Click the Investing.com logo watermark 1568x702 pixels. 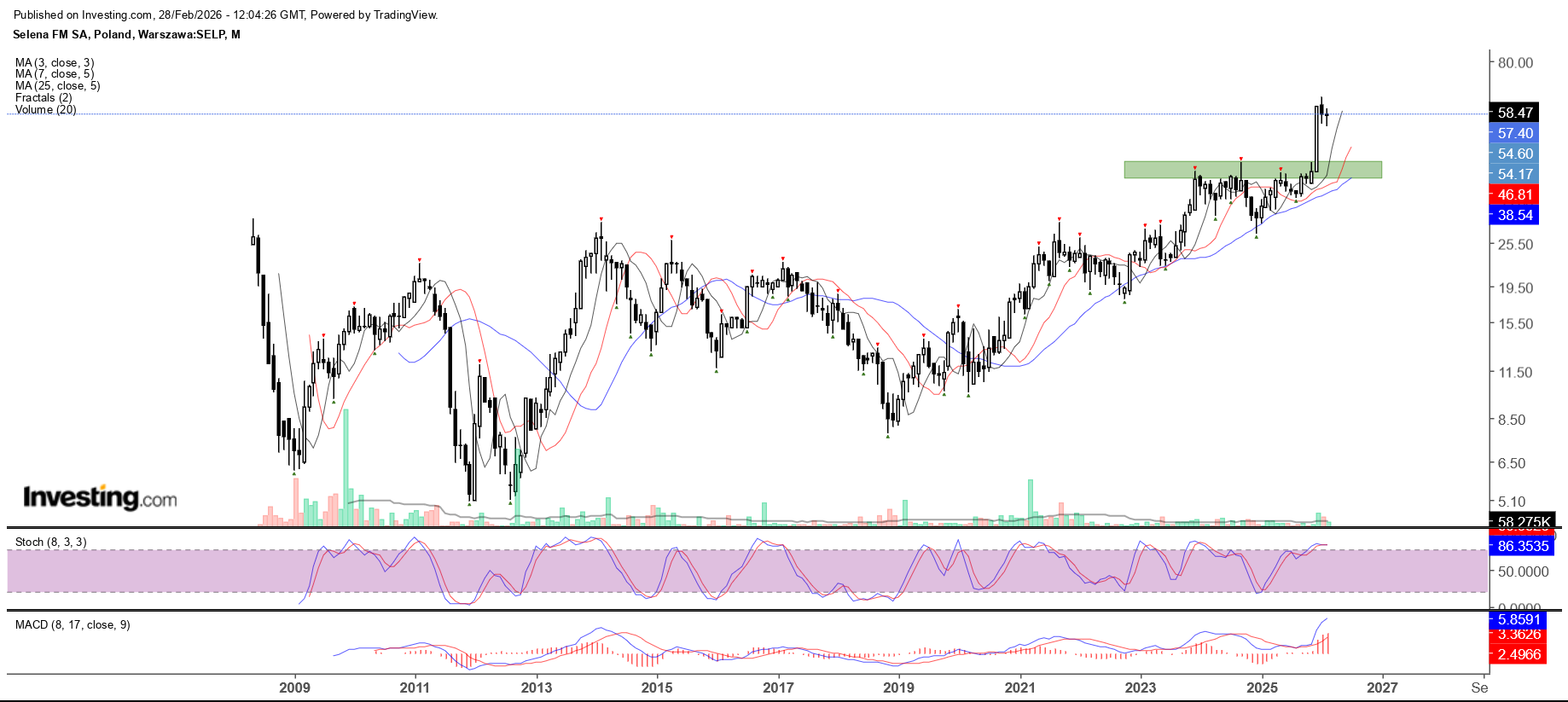point(100,497)
